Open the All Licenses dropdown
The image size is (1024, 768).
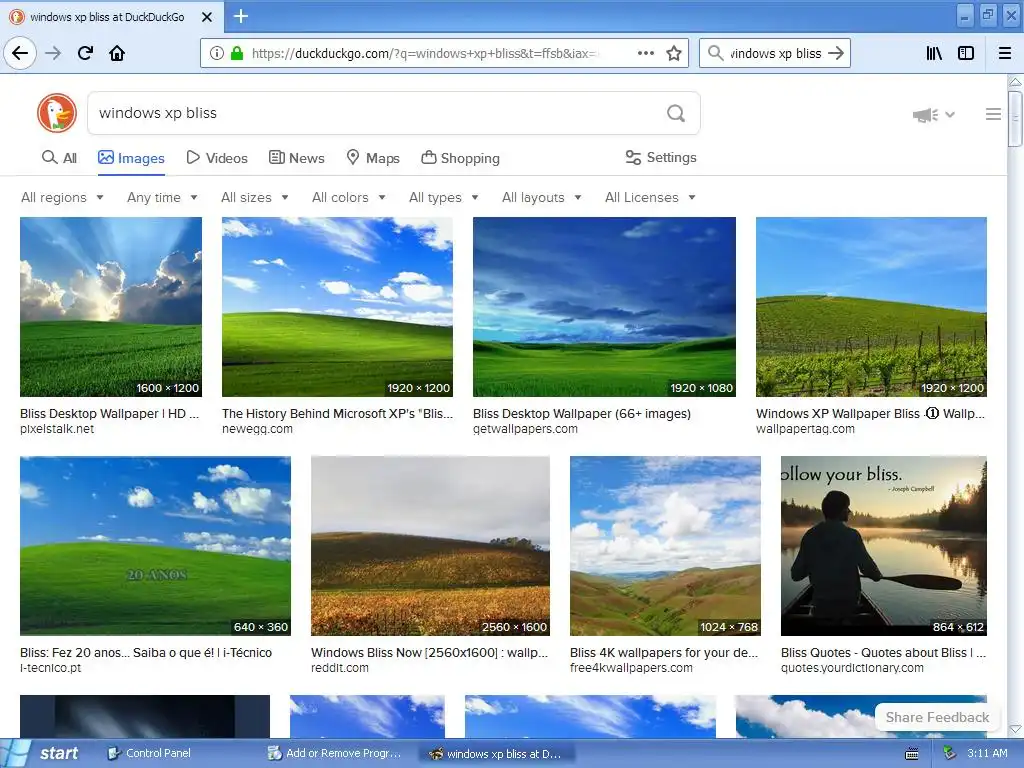(x=650, y=197)
